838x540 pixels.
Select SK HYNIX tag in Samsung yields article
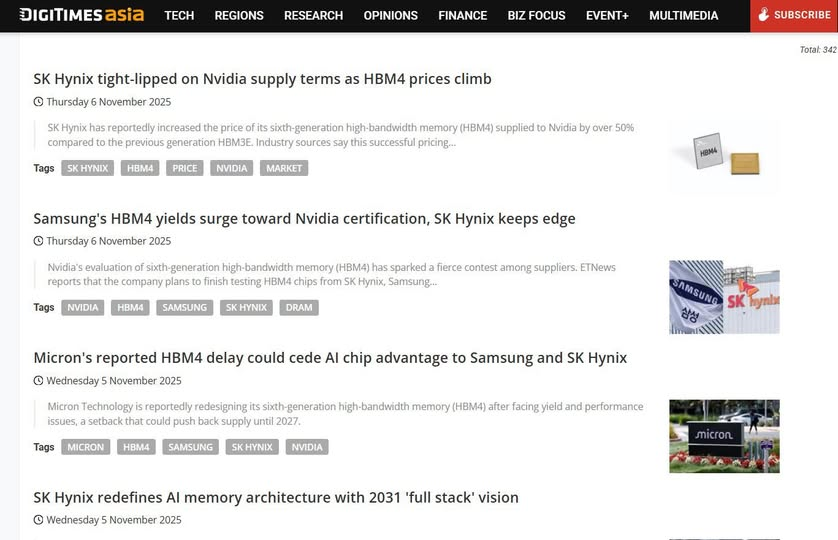246,307
